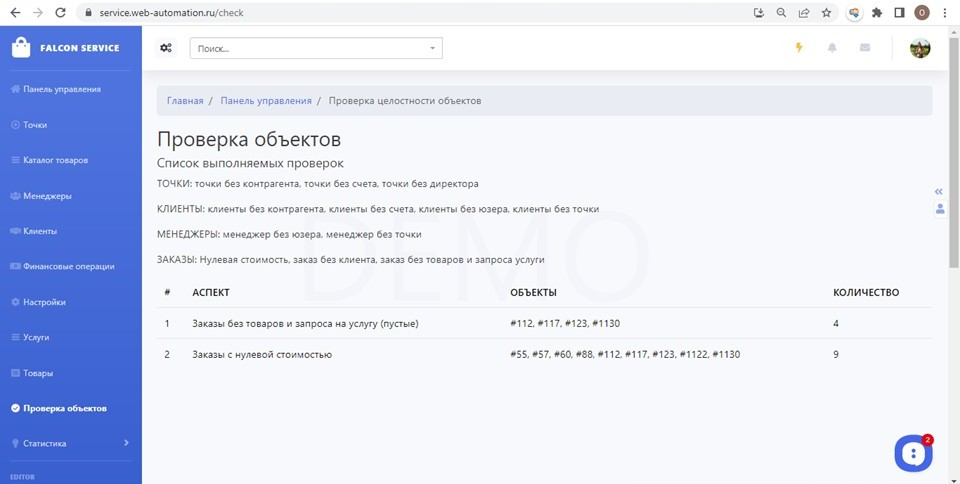Open the gears settings icon near search
The image size is (960, 484).
(165, 48)
